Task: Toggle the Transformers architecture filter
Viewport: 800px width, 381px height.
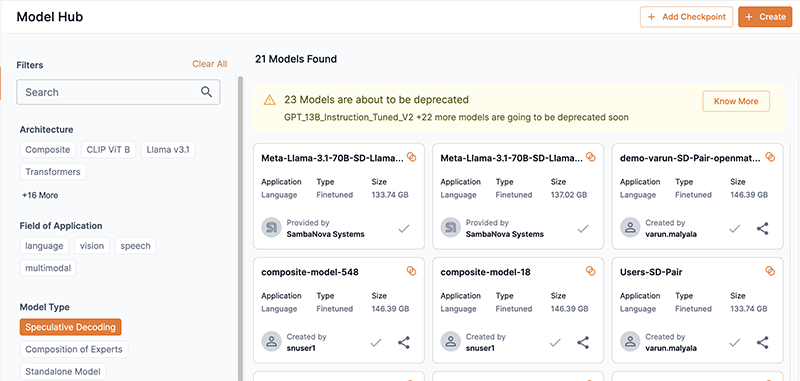Action: (53, 172)
